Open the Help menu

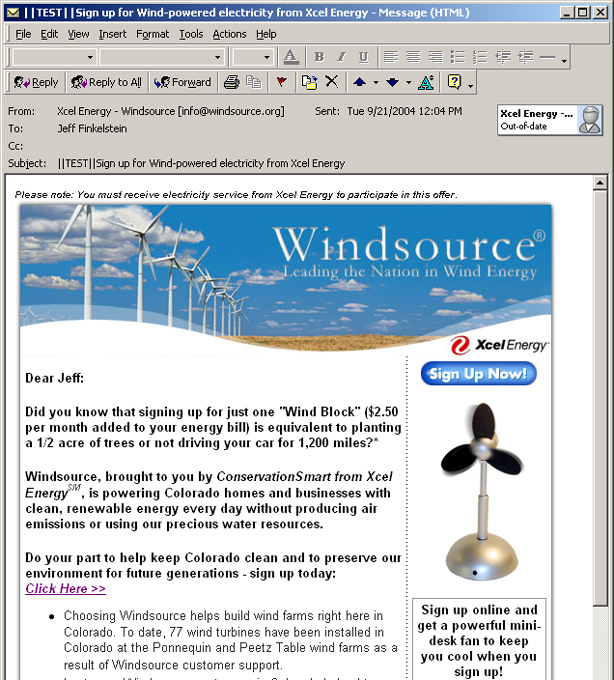pos(265,34)
